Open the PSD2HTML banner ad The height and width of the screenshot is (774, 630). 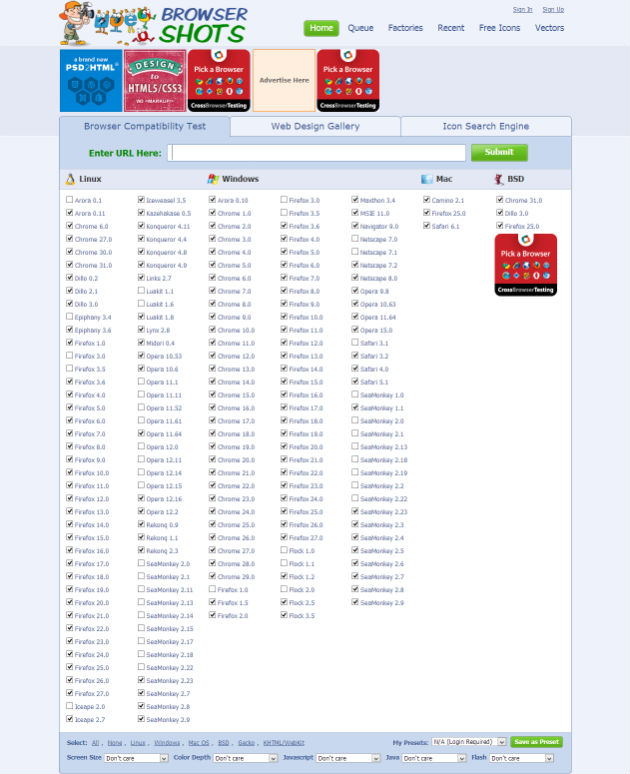91,80
